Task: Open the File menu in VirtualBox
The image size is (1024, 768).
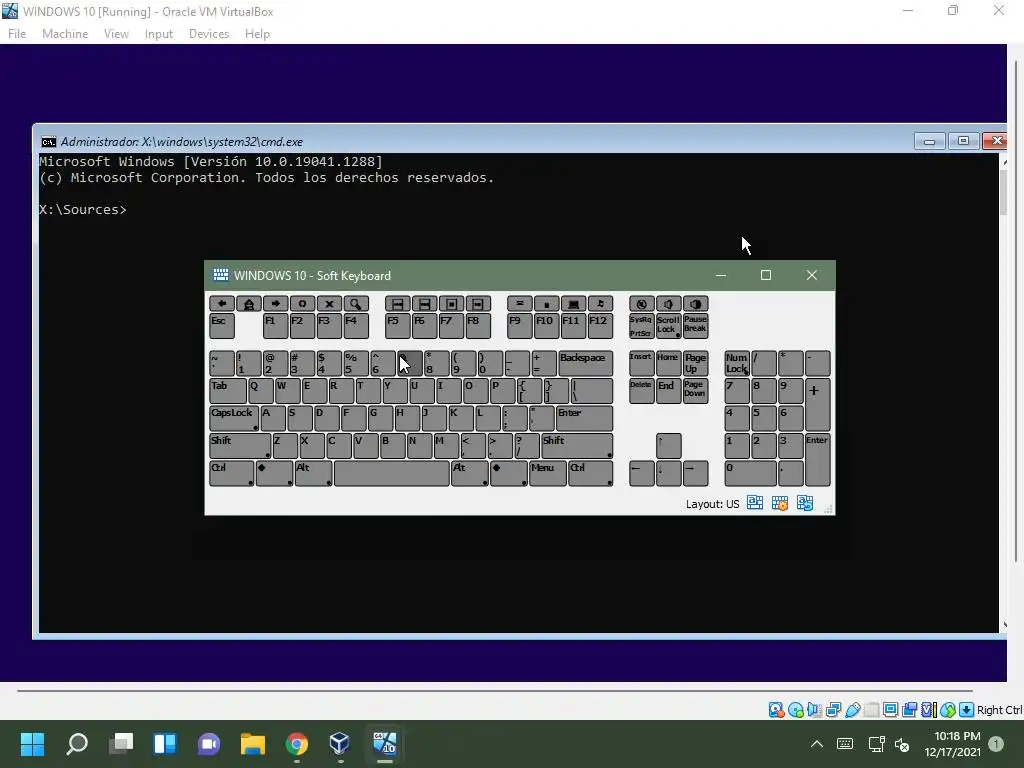Action: 17,34
